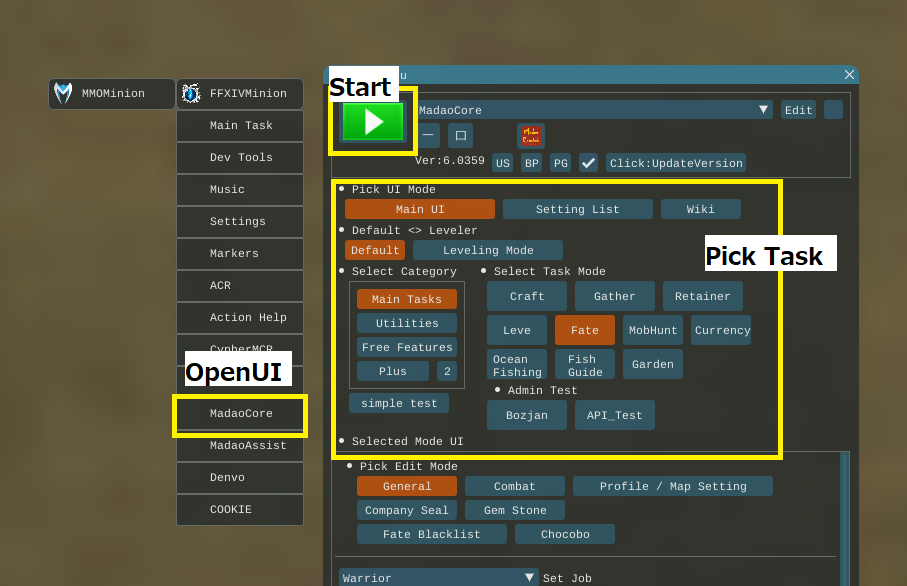Close the MadaoCore panel with the X
The width and height of the screenshot is (907, 586).
pos(849,75)
